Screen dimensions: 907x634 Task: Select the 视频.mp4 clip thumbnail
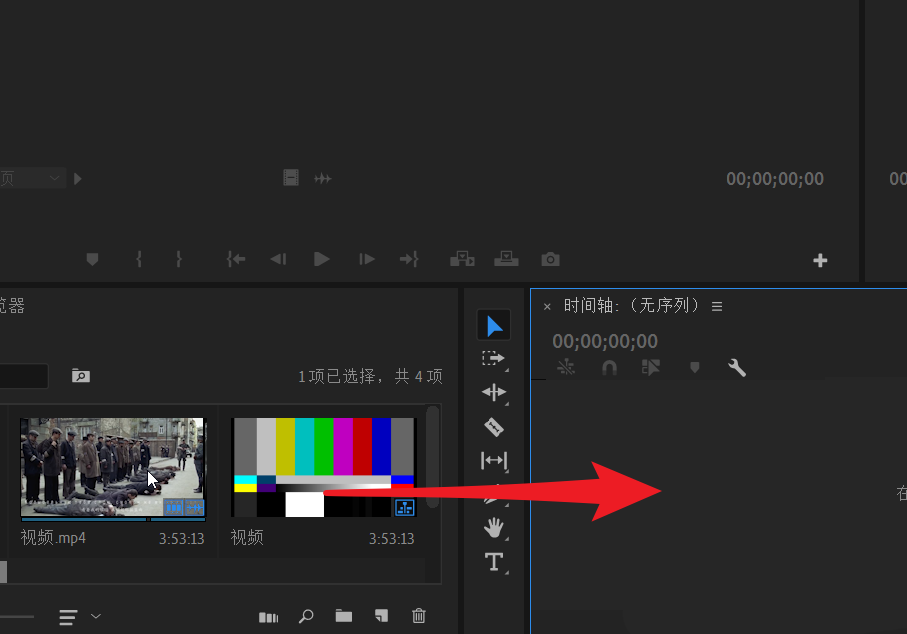point(112,465)
